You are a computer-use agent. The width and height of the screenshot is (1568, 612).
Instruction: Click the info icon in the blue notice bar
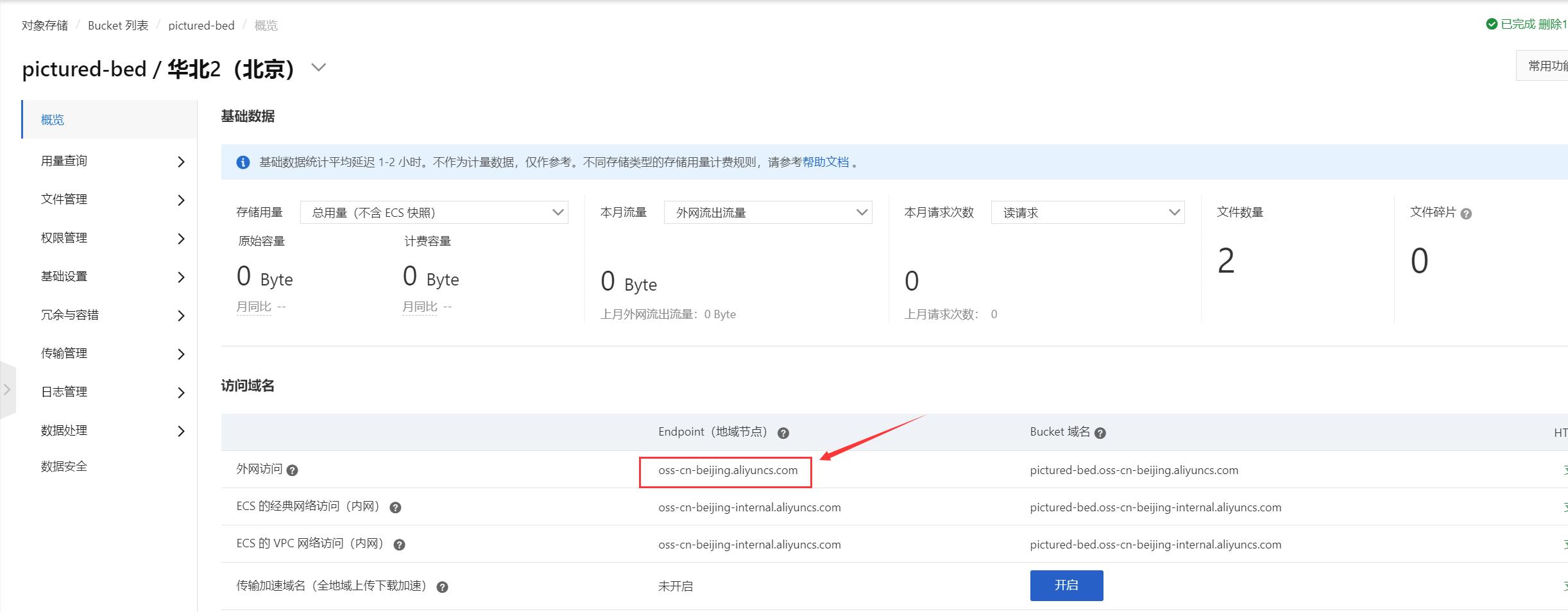tap(243, 162)
